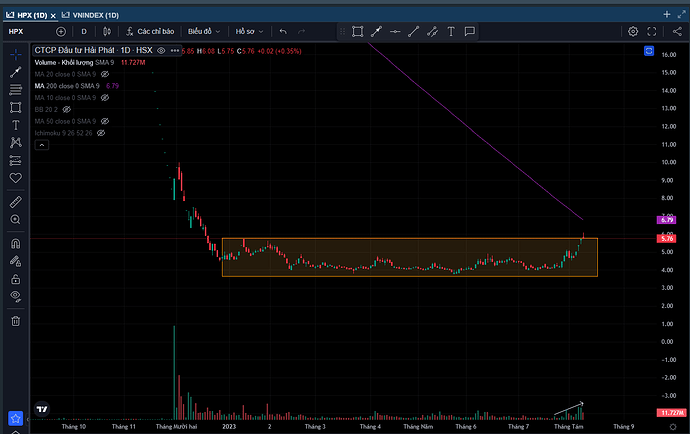
Task: Choose the Text annotation tool in sidebar
Action: 16,125
